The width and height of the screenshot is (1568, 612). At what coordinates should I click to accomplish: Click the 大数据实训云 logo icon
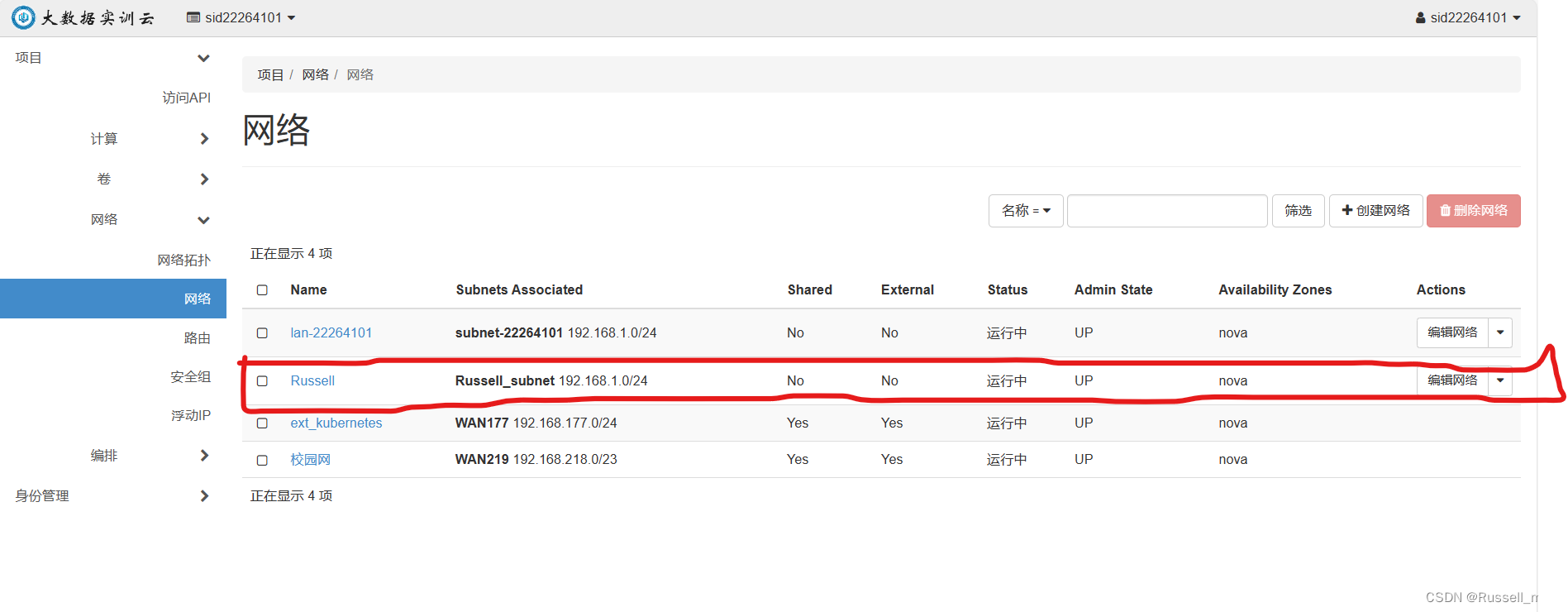coord(23,17)
